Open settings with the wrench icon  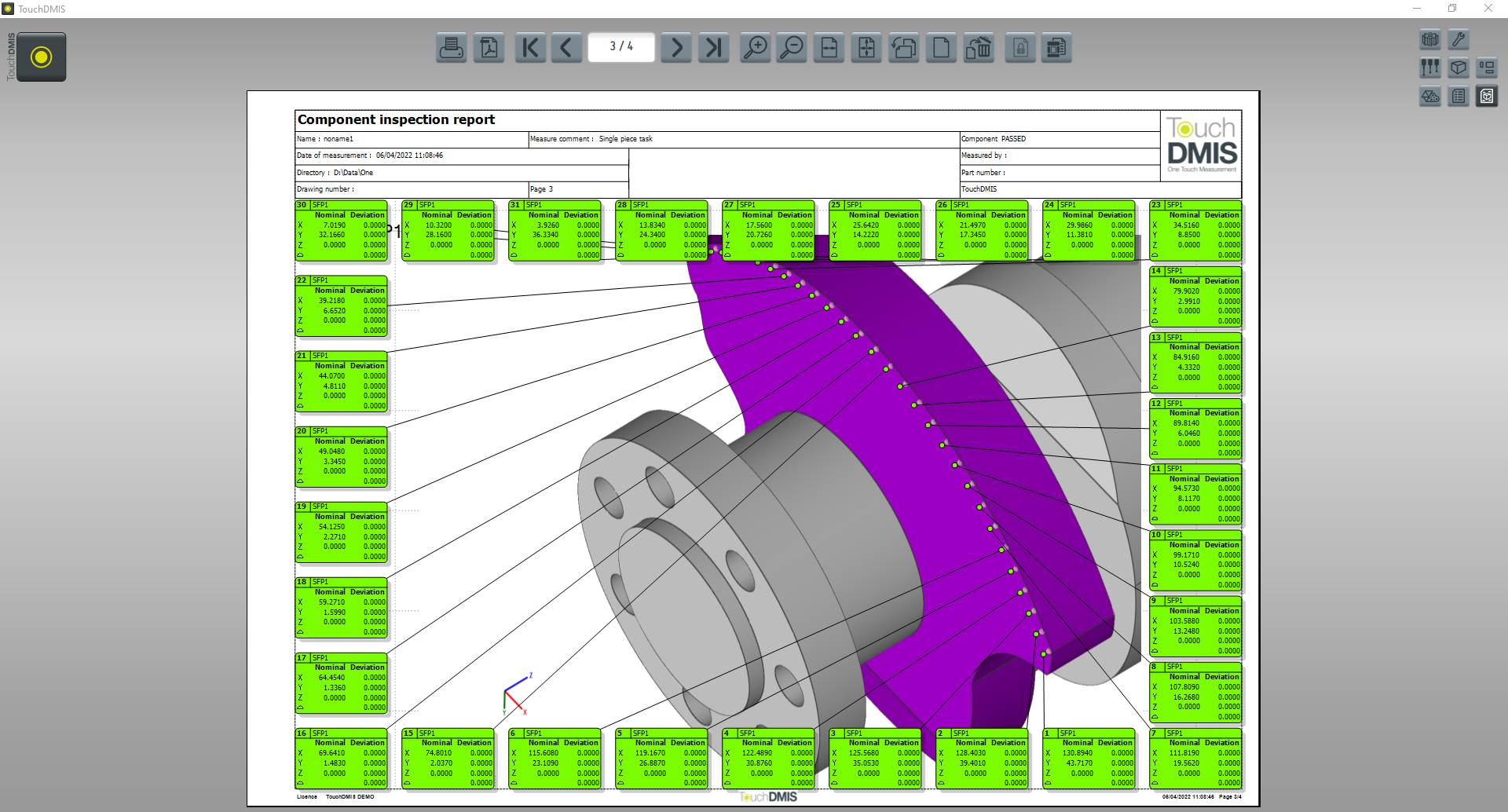pyautogui.click(x=1459, y=39)
